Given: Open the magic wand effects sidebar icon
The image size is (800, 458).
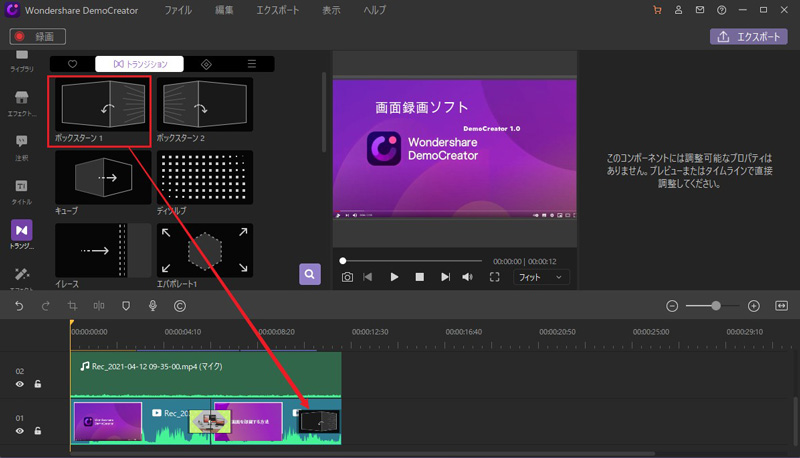Looking at the screenshot, I should tap(22, 275).
